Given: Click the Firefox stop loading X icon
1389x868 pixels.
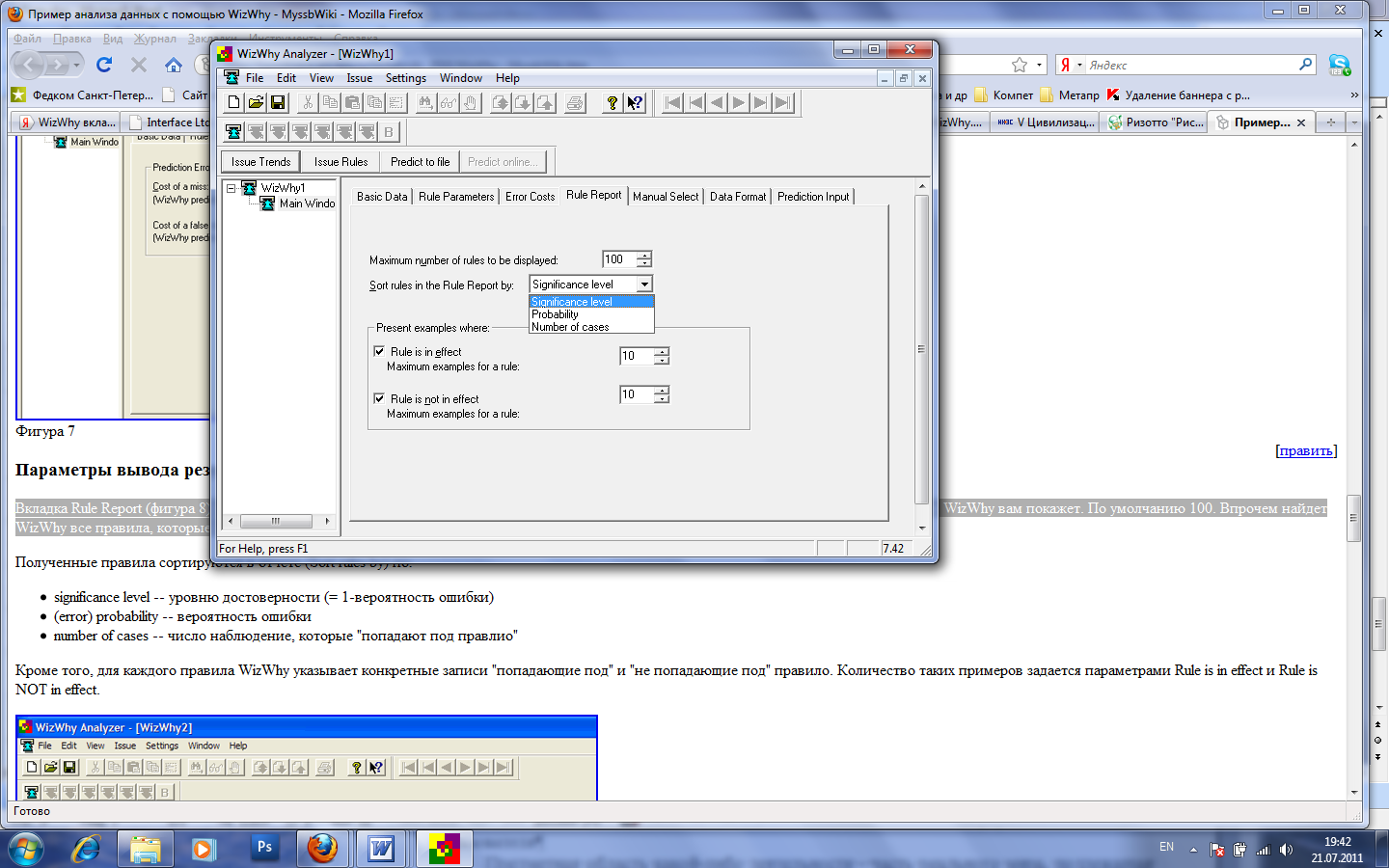Looking at the screenshot, I should click(x=139, y=65).
